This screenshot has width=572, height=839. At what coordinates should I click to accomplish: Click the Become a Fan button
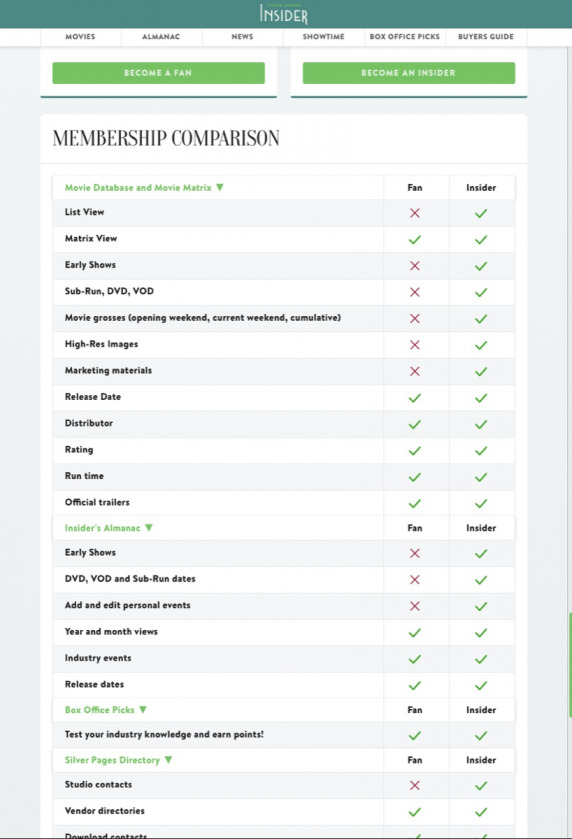click(158, 73)
